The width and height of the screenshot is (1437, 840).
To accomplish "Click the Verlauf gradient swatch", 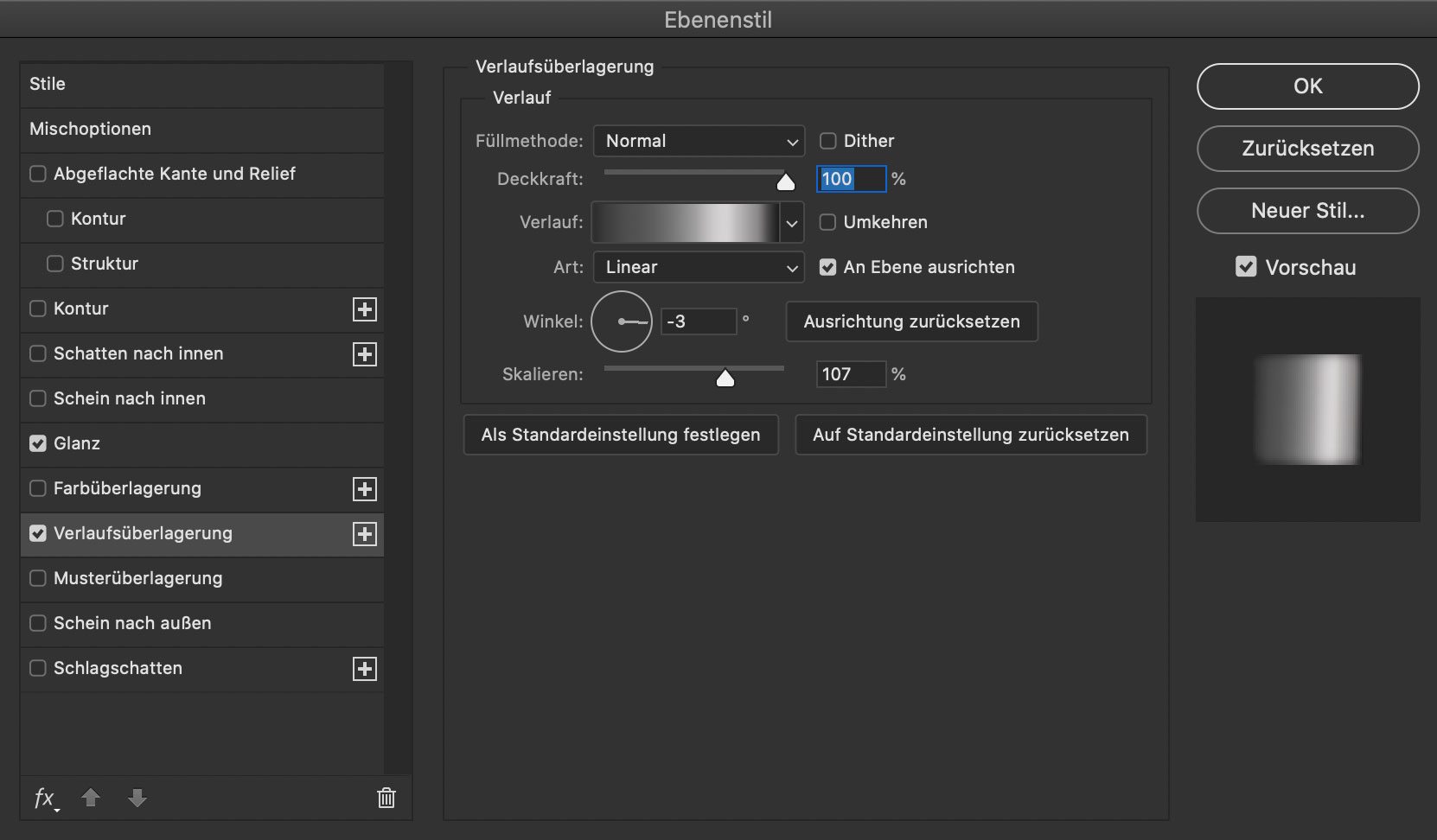I will pyautogui.click(x=686, y=223).
